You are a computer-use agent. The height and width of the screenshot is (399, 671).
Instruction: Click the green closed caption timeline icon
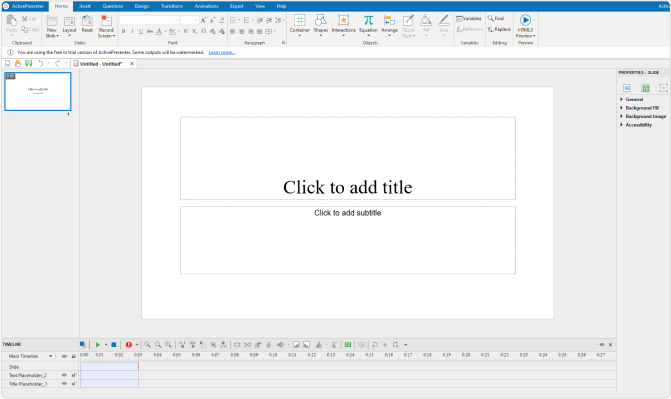[x=348, y=345]
